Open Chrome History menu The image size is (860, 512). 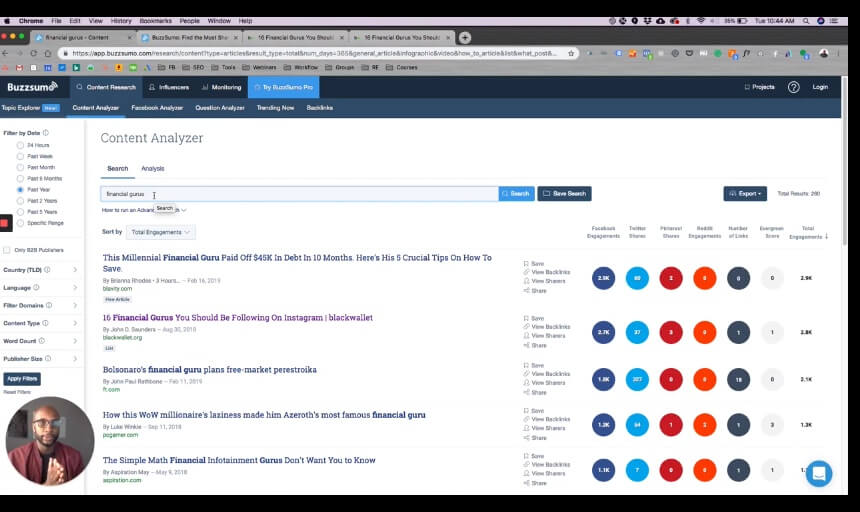[121, 21]
